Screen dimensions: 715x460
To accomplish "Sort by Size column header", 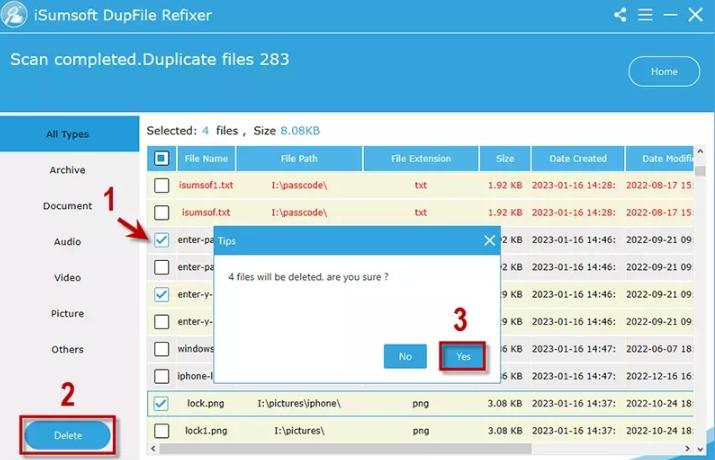I will click(505, 159).
